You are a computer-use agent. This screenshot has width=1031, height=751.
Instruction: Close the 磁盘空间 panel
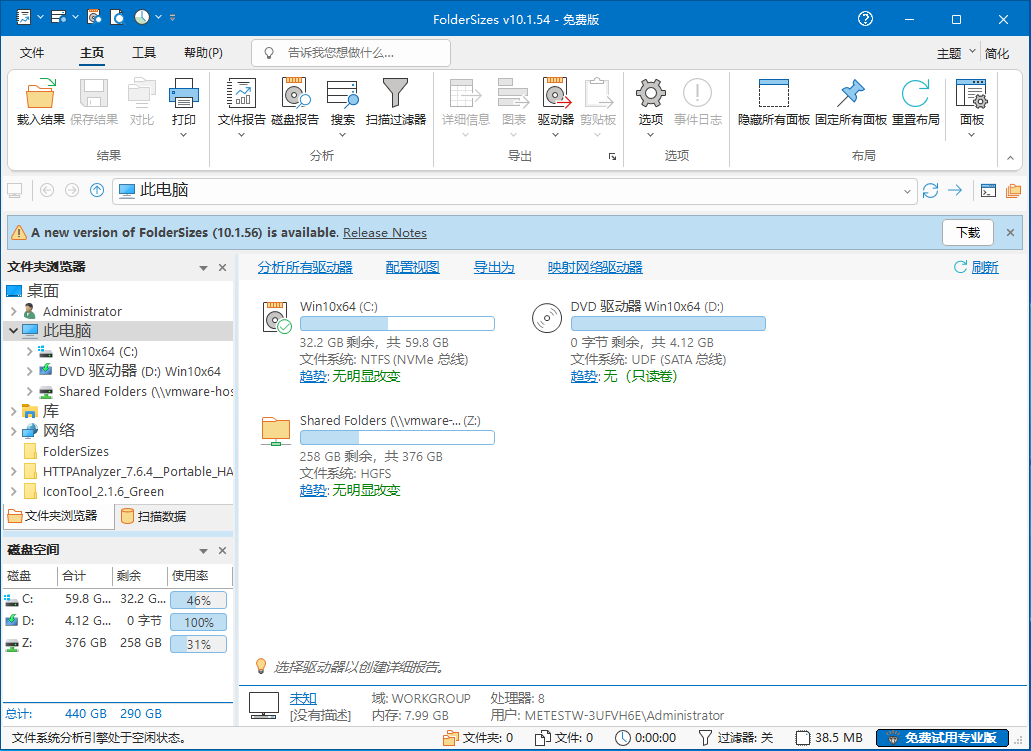coord(222,550)
